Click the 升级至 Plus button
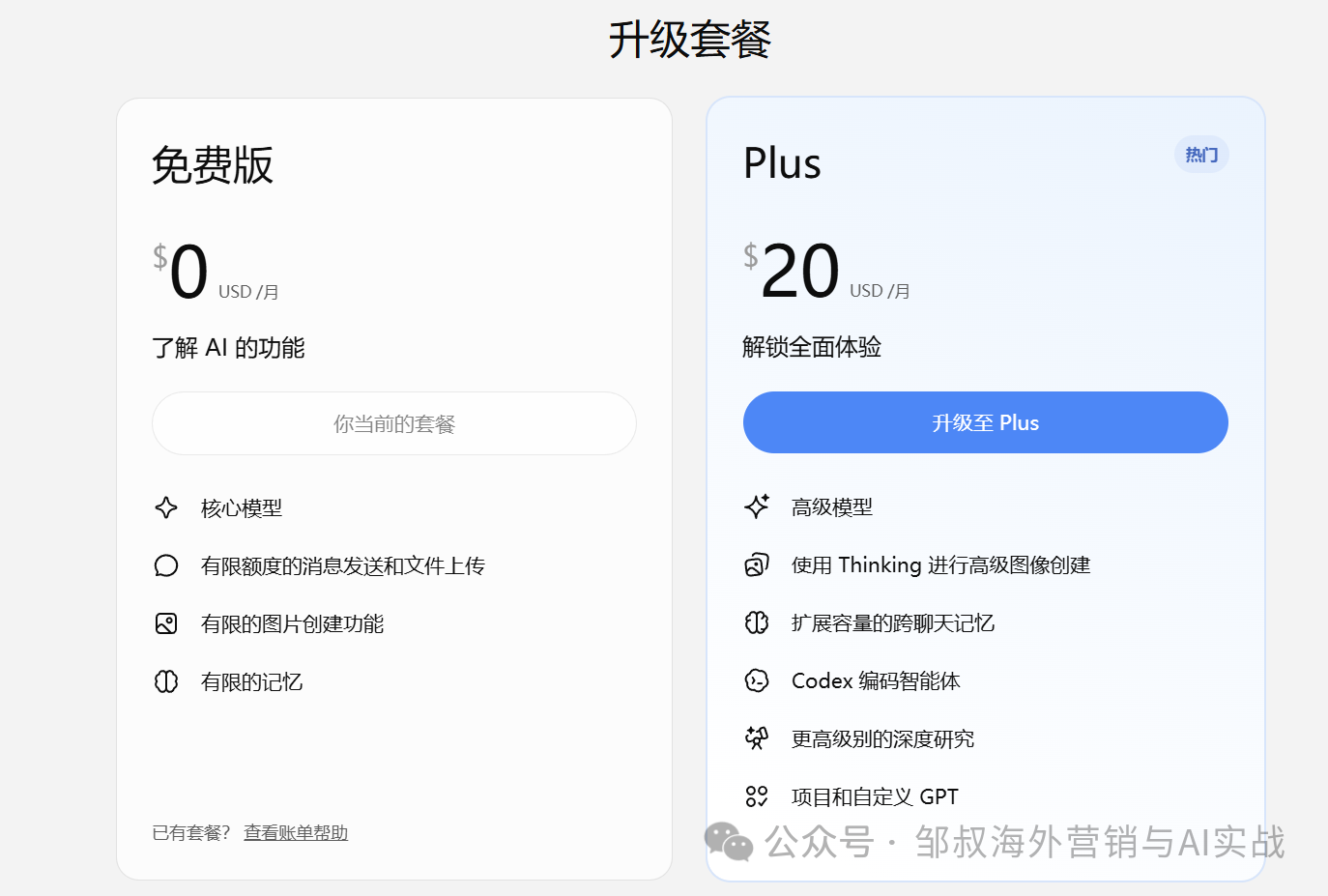The height and width of the screenshot is (896, 1328). tap(986, 422)
